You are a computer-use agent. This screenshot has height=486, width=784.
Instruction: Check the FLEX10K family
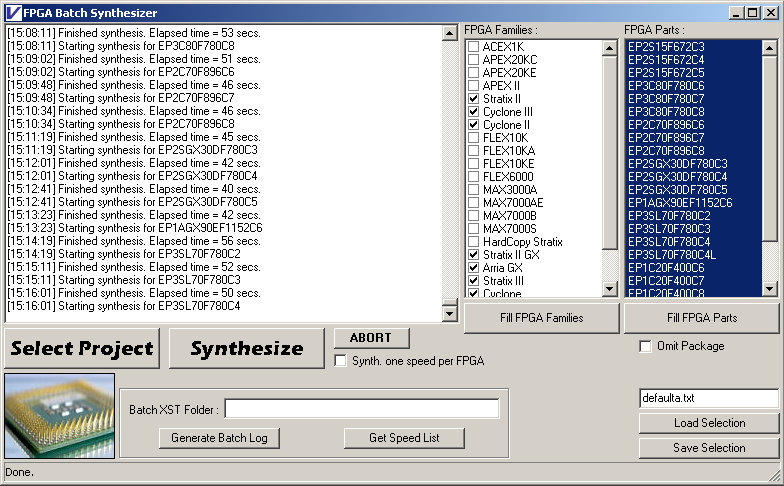[x=474, y=138]
